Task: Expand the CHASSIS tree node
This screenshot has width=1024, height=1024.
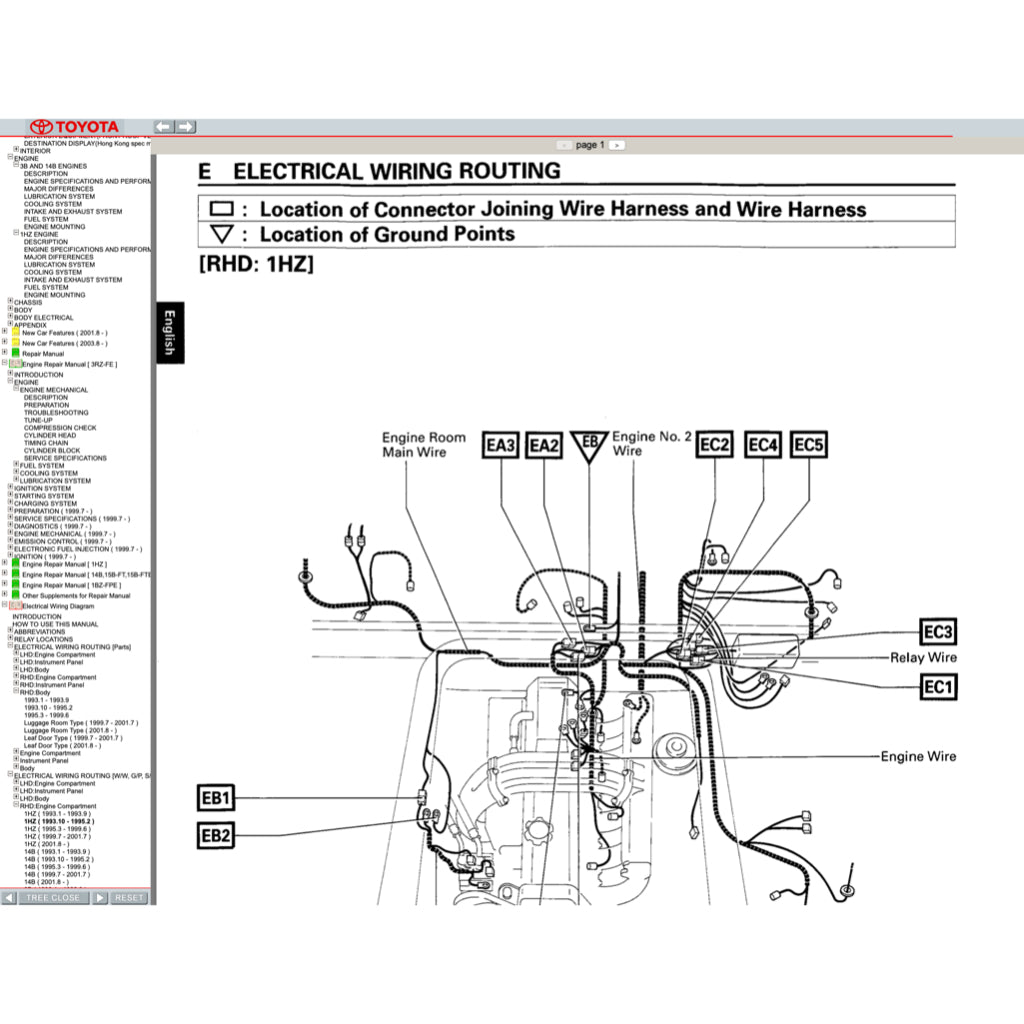Action: 9,302
